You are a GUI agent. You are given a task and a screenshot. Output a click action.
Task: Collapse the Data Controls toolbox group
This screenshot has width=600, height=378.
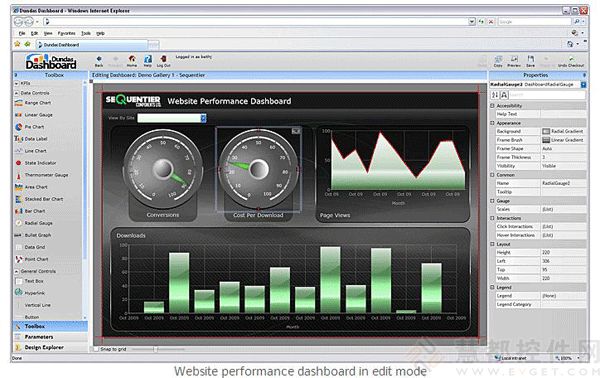16,93
